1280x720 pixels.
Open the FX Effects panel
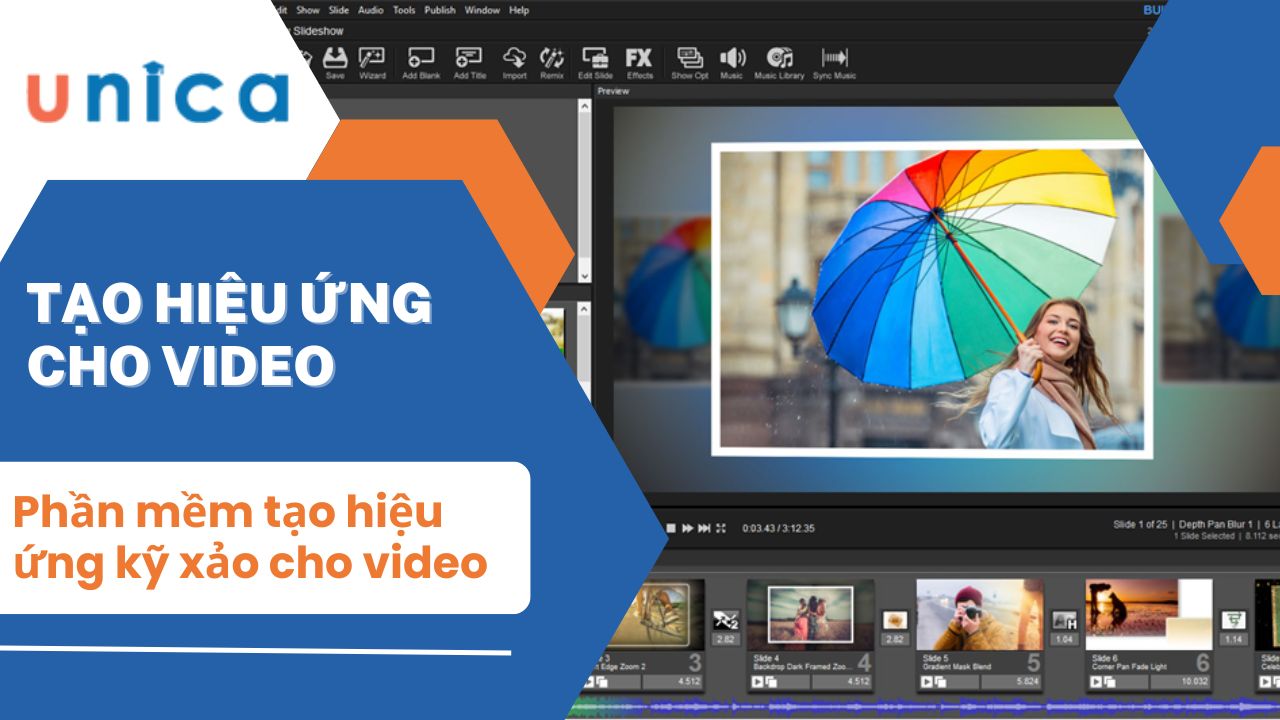pos(639,62)
